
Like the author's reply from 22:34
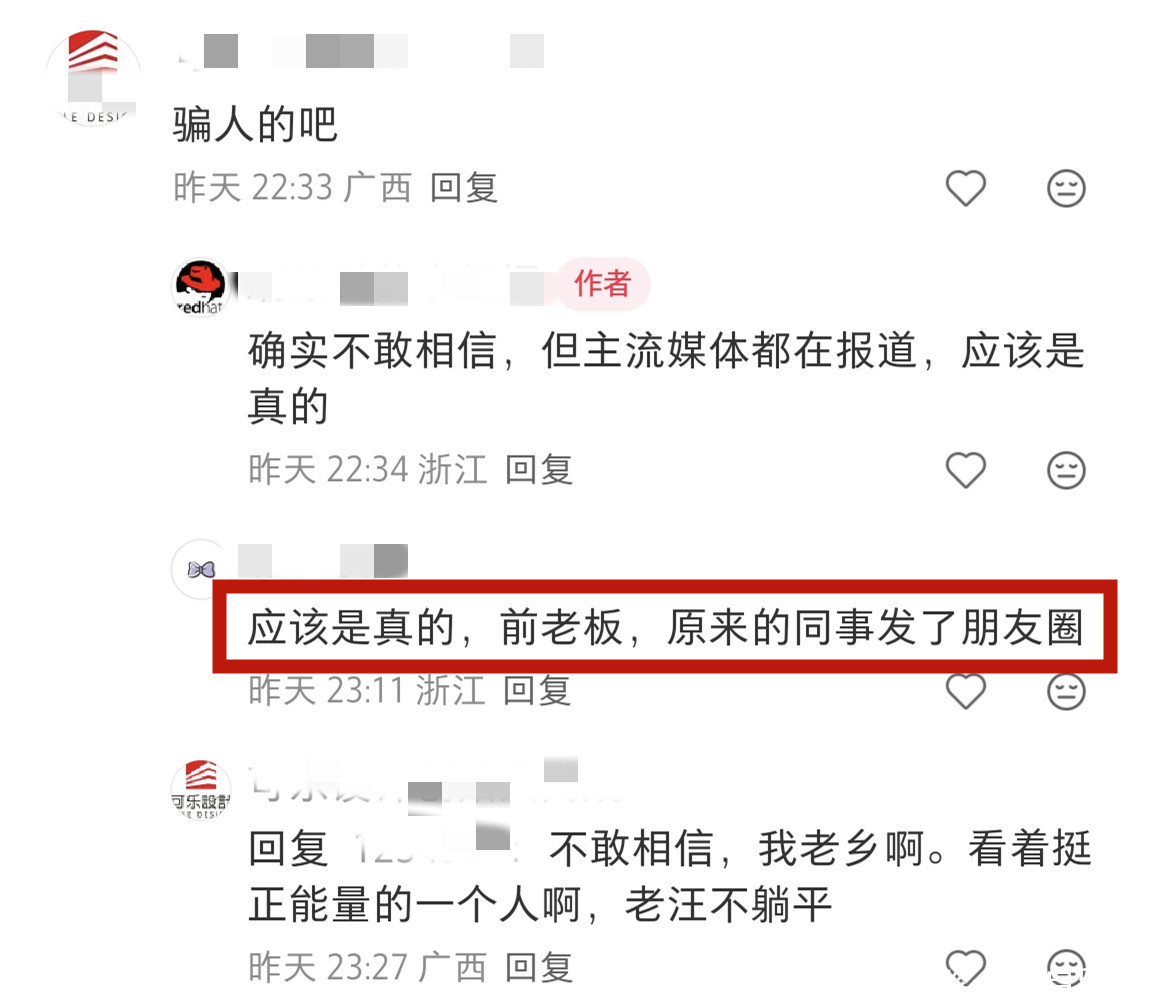[965, 469]
